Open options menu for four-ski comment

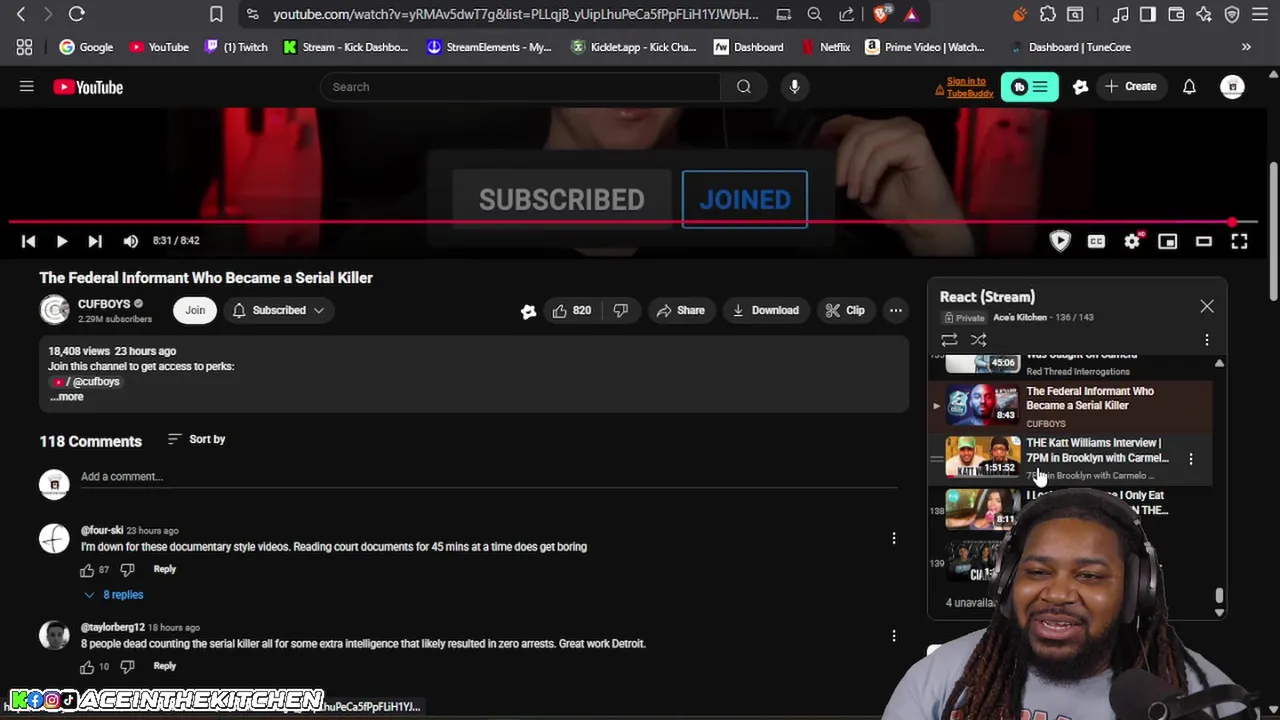tap(894, 539)
